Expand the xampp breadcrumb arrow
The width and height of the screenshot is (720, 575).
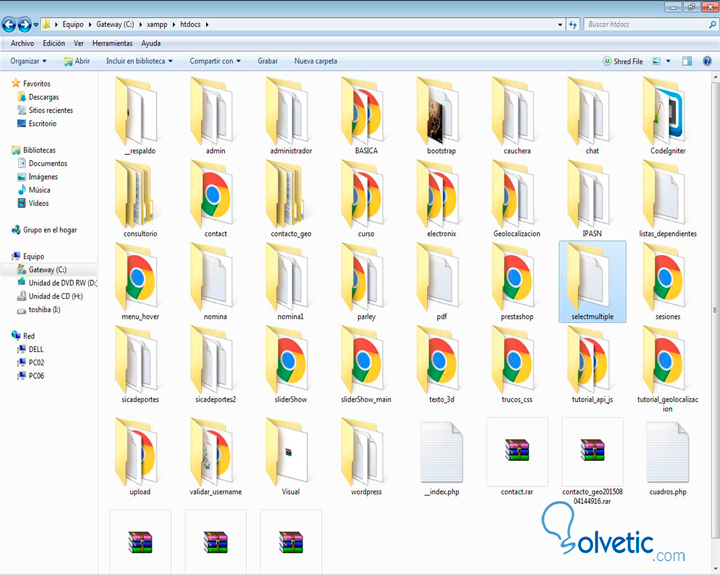[x=174, y=24]
